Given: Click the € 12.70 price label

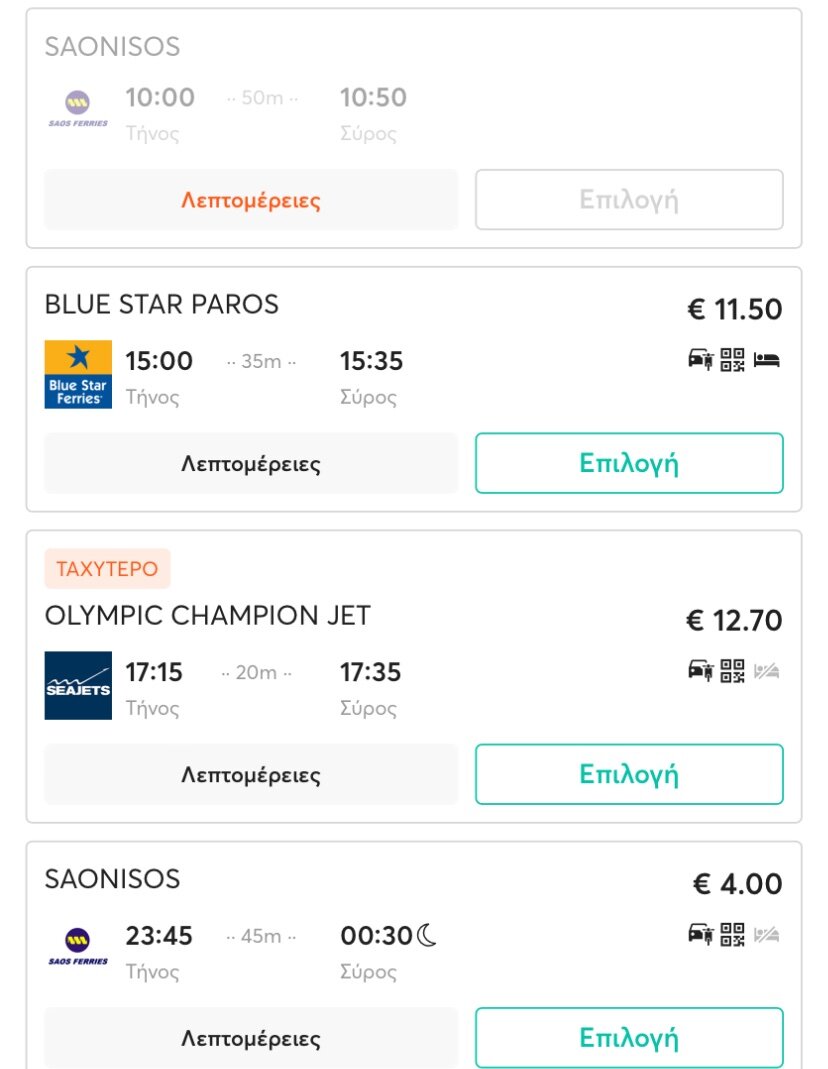Looking at the screenshot, I should tap(734, 621).
